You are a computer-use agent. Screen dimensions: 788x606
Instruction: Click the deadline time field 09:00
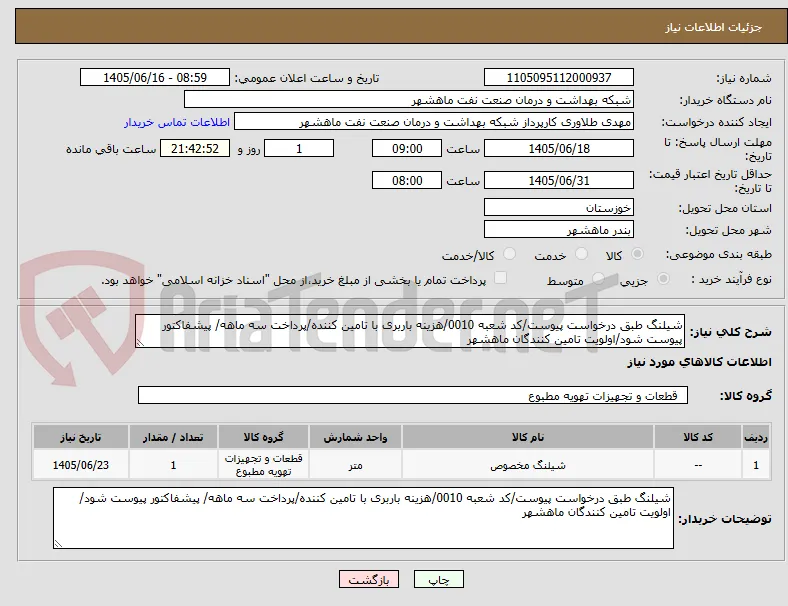click(x=407, y=148)
